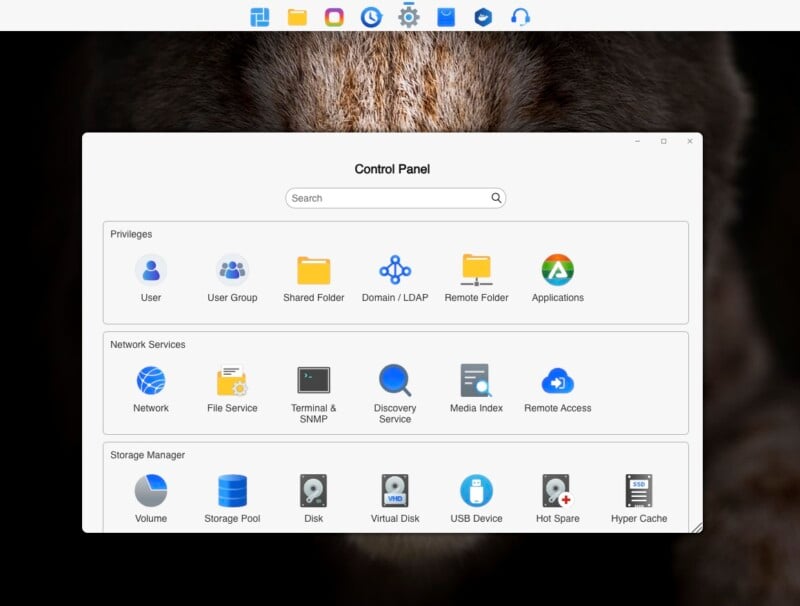Open the shopping bag app in top dock
Image resolution: width=800 pixels, height=606 pixels.
[x=446, y=17]
